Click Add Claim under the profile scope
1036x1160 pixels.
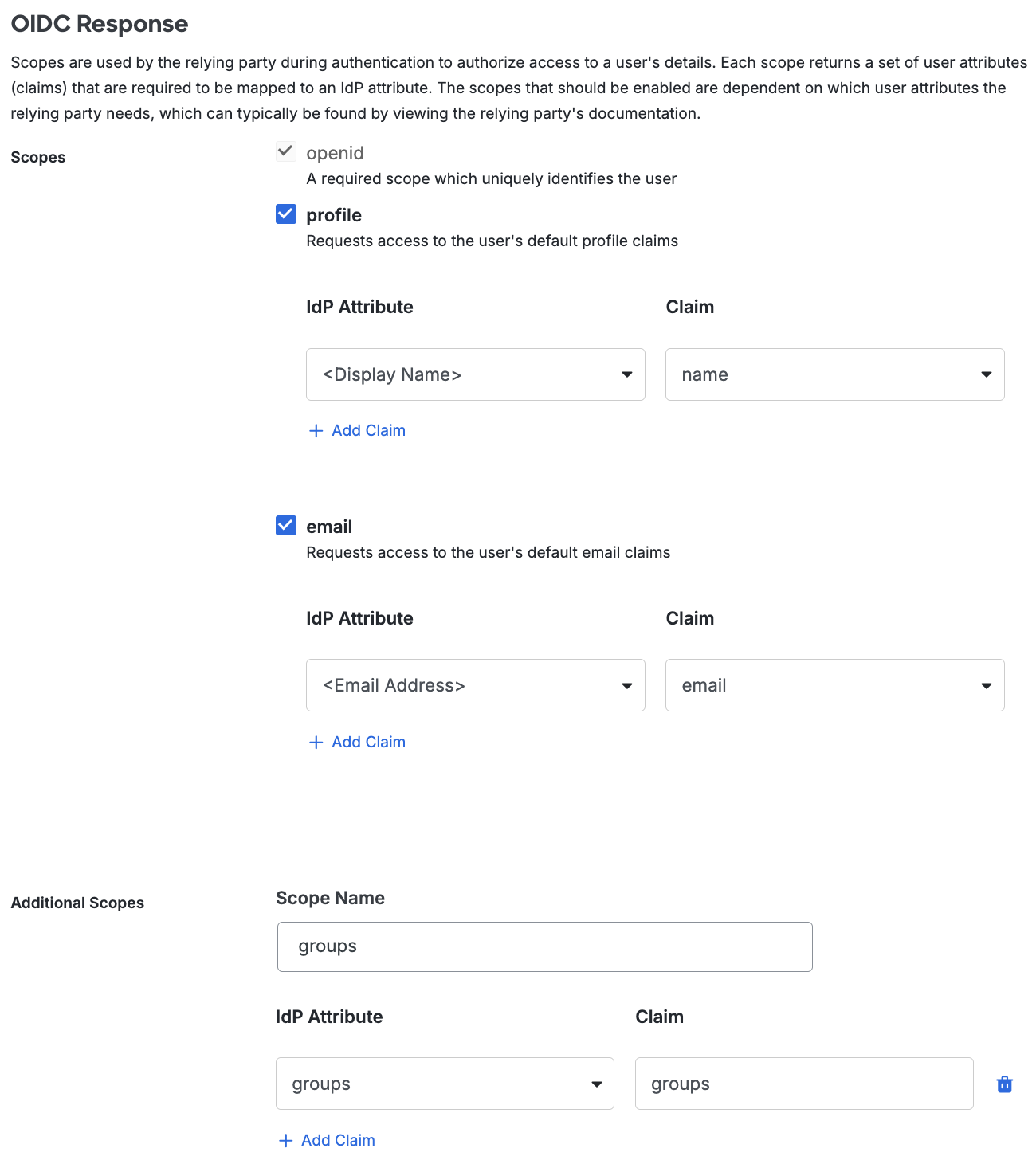[x=368, y=430]
